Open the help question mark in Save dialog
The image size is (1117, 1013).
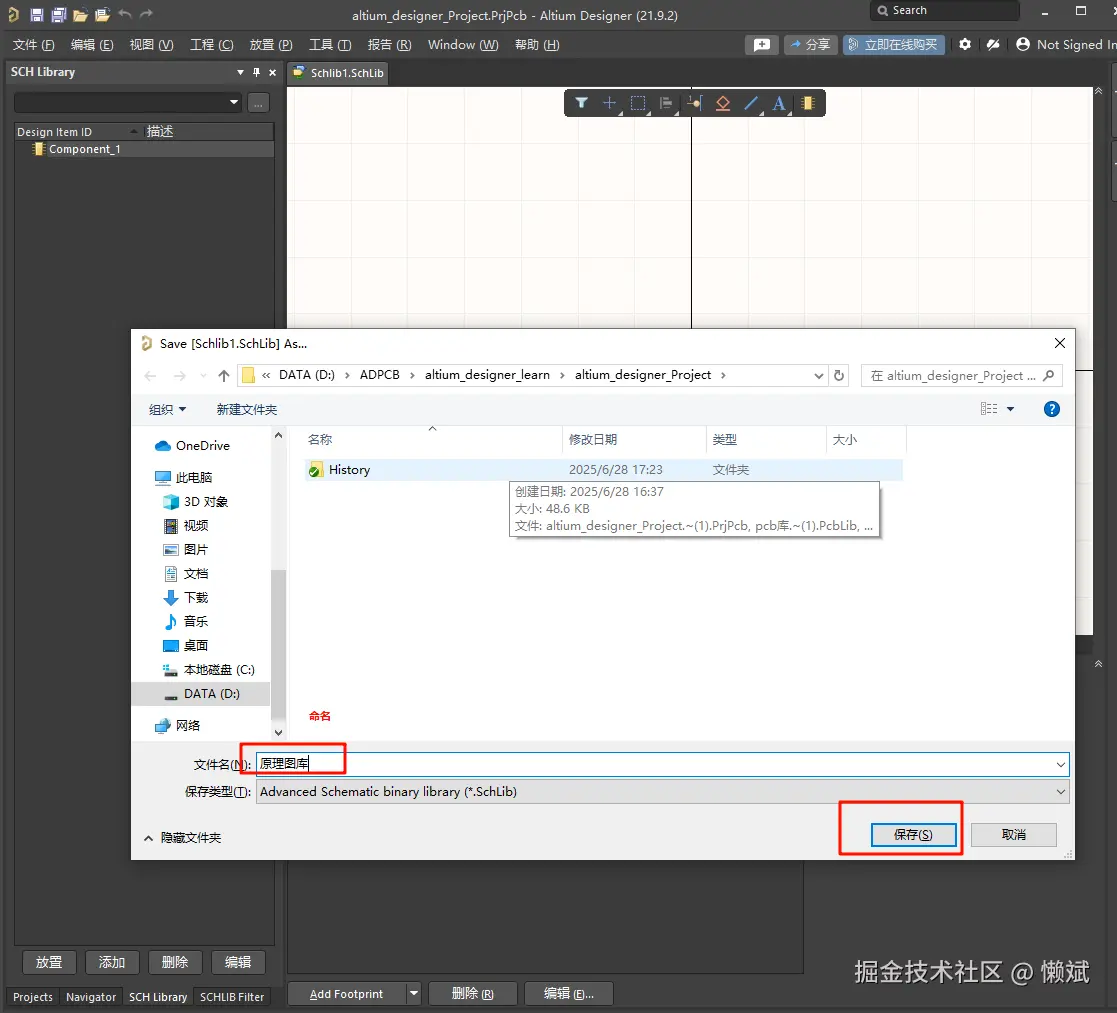1051,409
